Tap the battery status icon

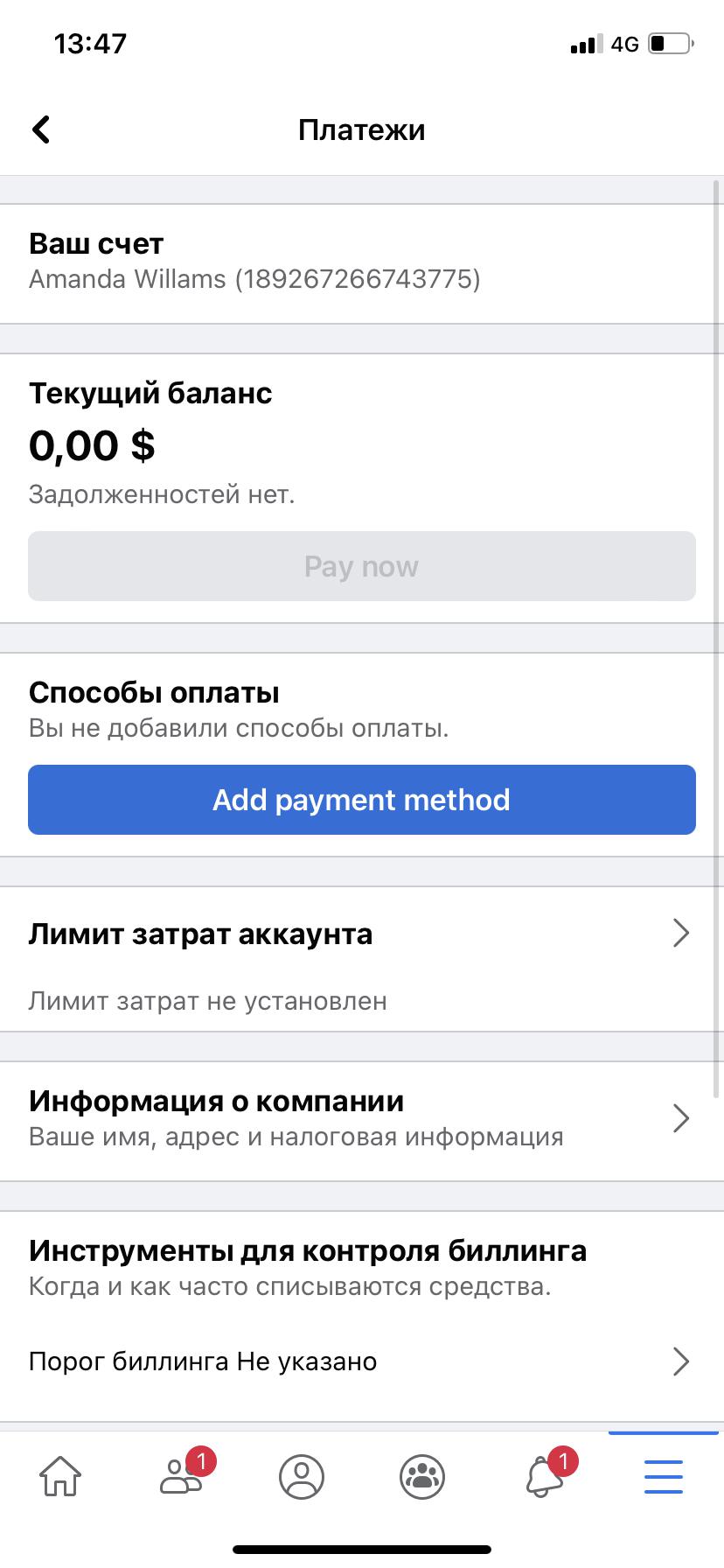pyautogui.click(x=670, y=44)
